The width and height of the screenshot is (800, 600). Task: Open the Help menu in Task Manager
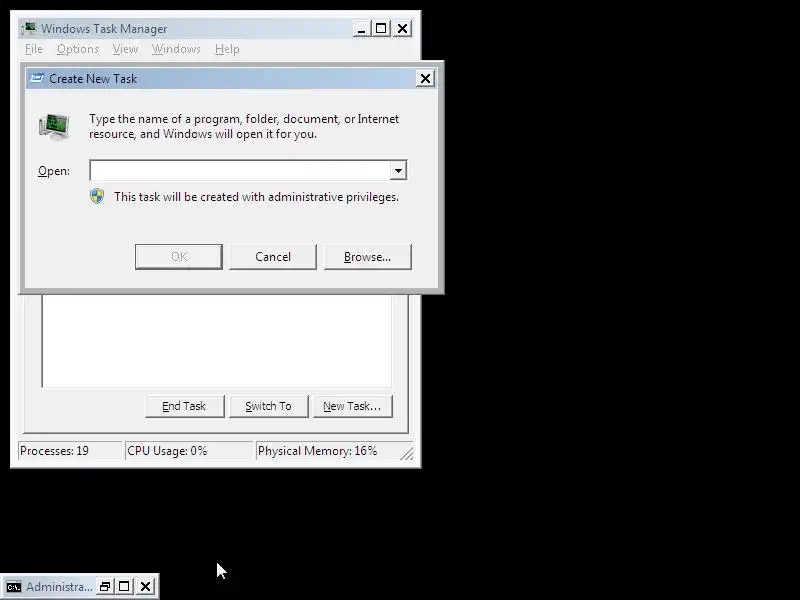tap(227, 49)
